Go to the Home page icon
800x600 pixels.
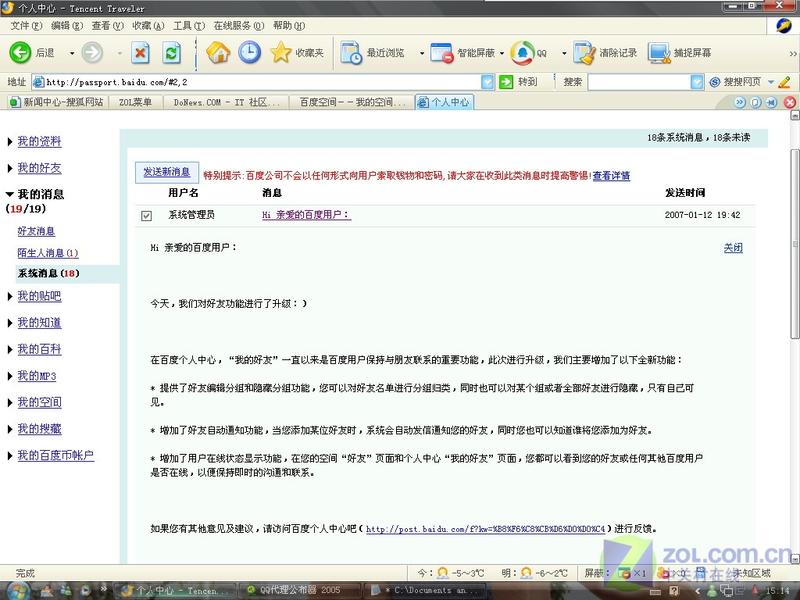point(218,53)
